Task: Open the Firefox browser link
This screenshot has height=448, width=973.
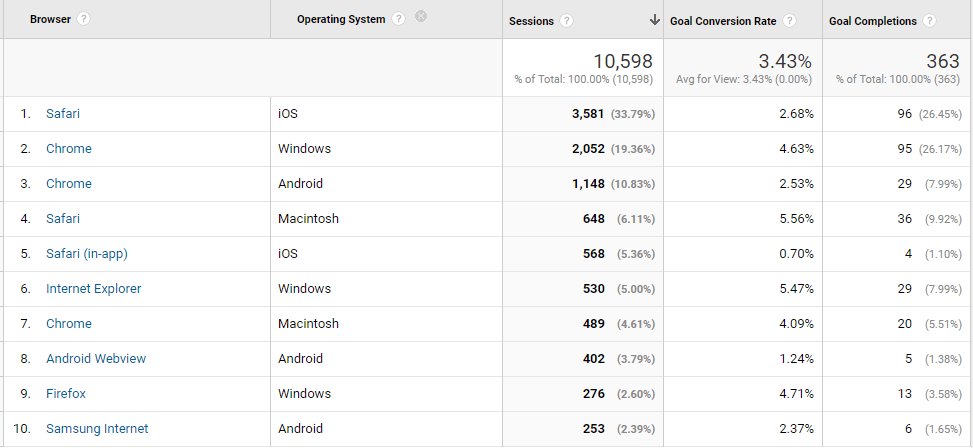Action: point(66,393)
